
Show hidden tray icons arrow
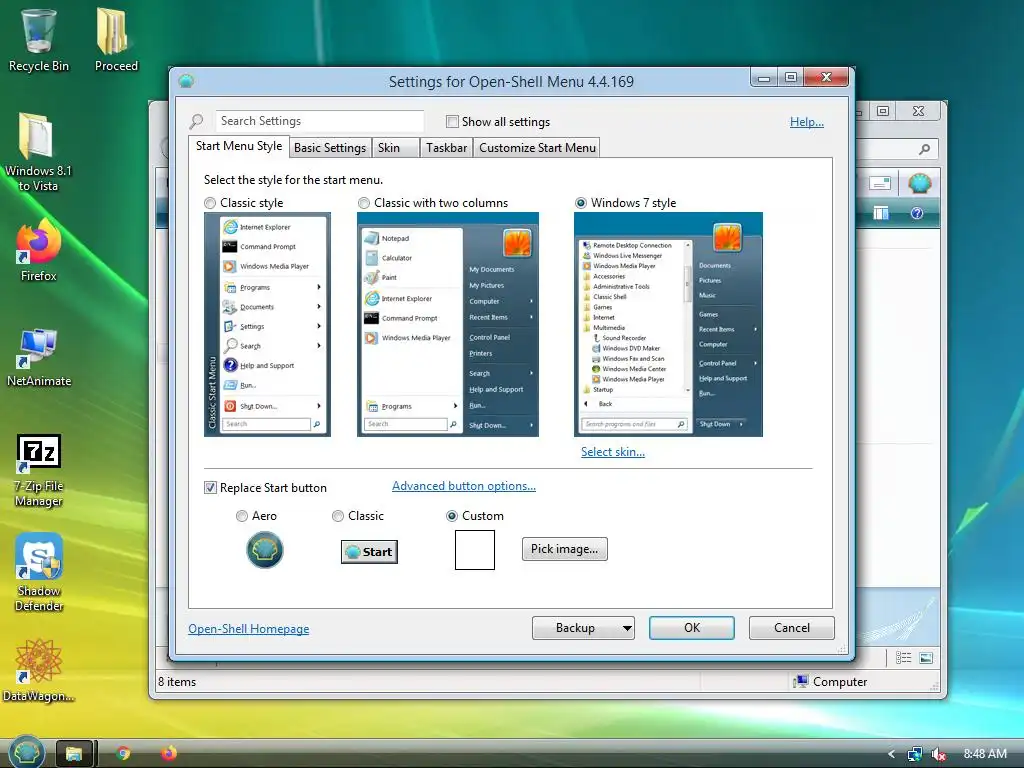pos(891,754)
